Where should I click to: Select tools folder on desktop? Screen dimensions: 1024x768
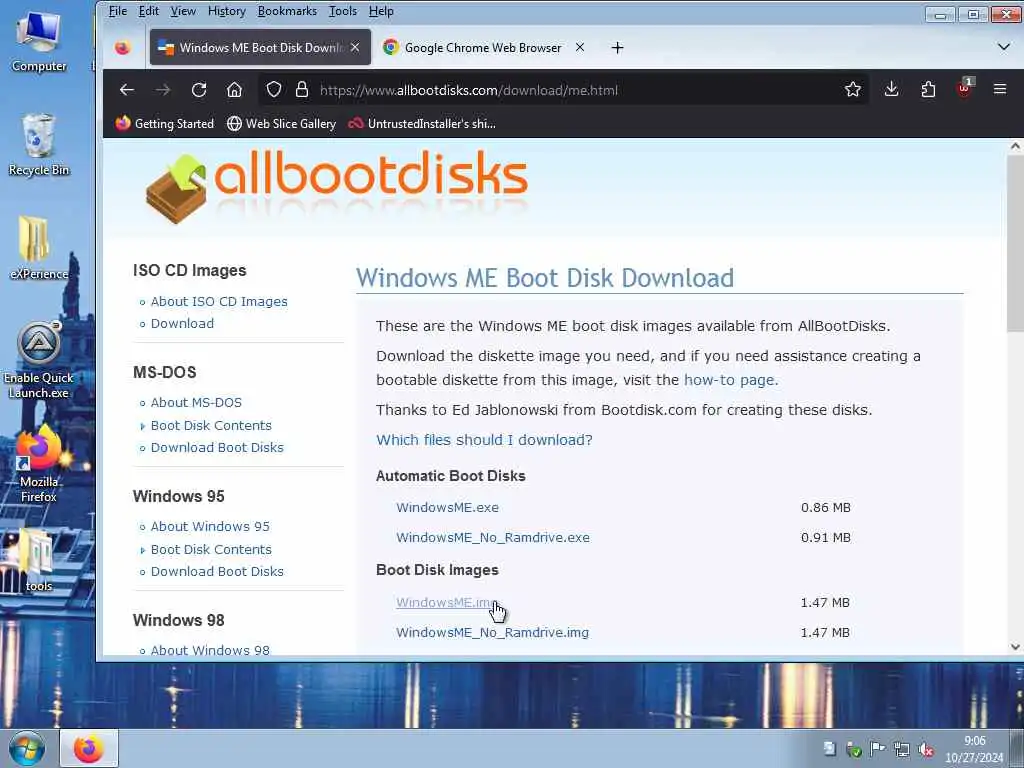39,560
